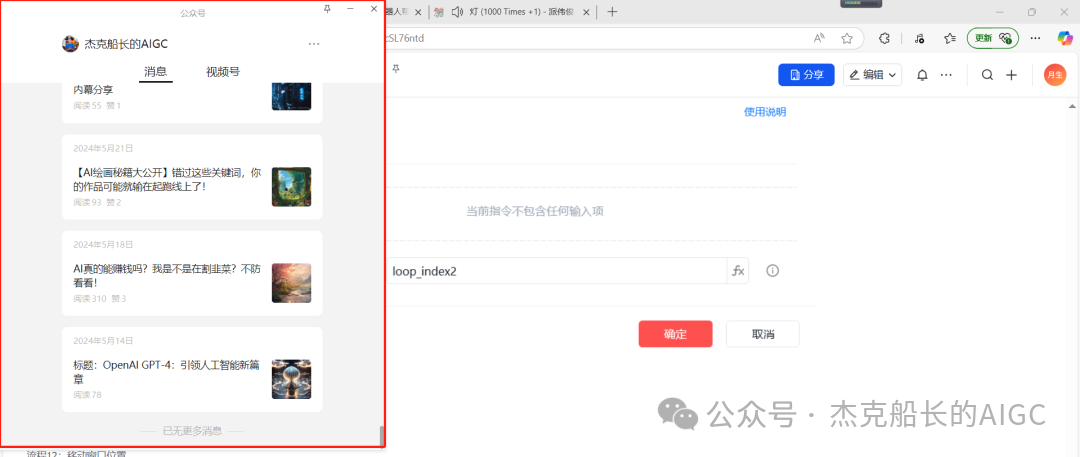Click the music note toolbar icon in browser
The image size is (1080, 457).
(x=919, y=39)
